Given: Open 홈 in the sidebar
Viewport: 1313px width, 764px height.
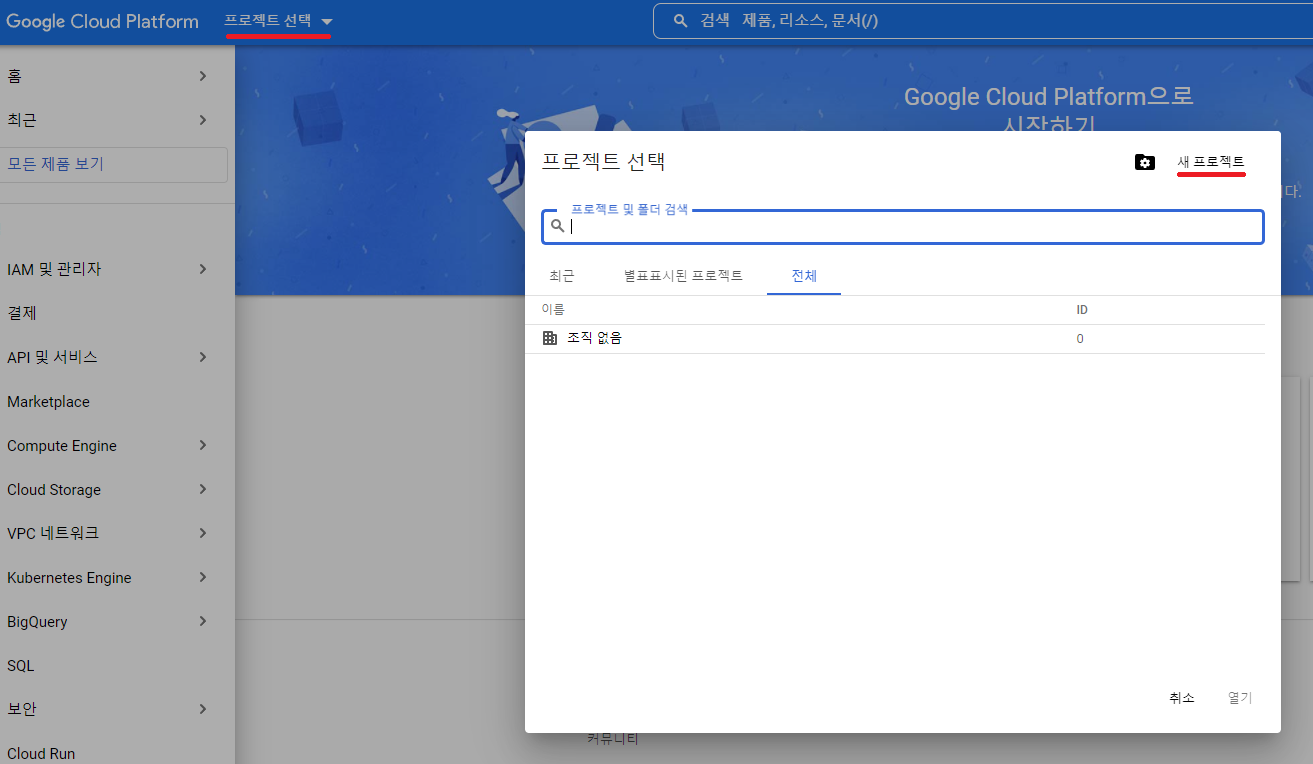Looking at the screenshot, I should [x=14, y=76].
